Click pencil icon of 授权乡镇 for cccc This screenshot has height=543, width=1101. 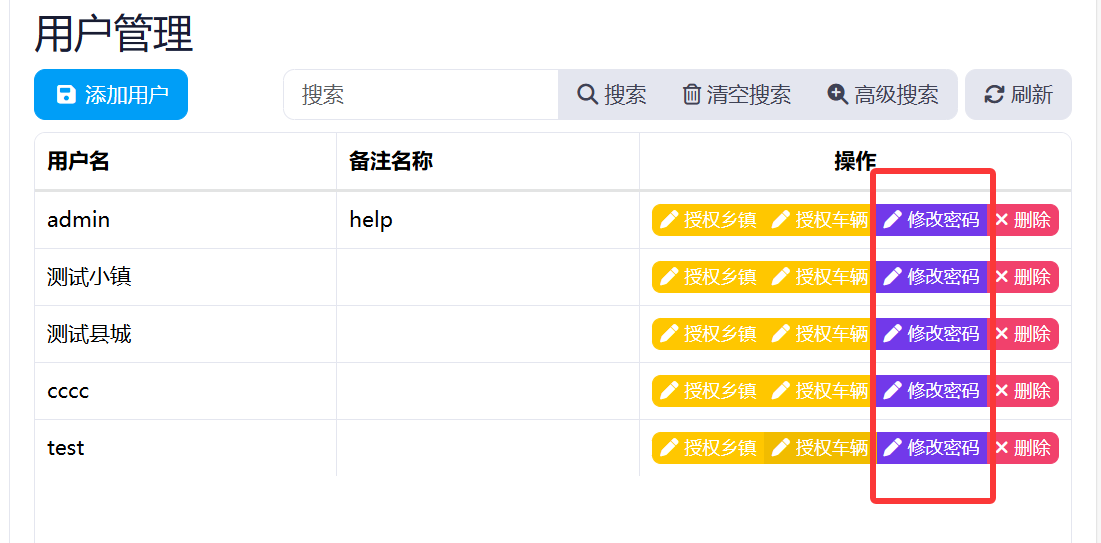pyautogui.click(x=670, y=391)
